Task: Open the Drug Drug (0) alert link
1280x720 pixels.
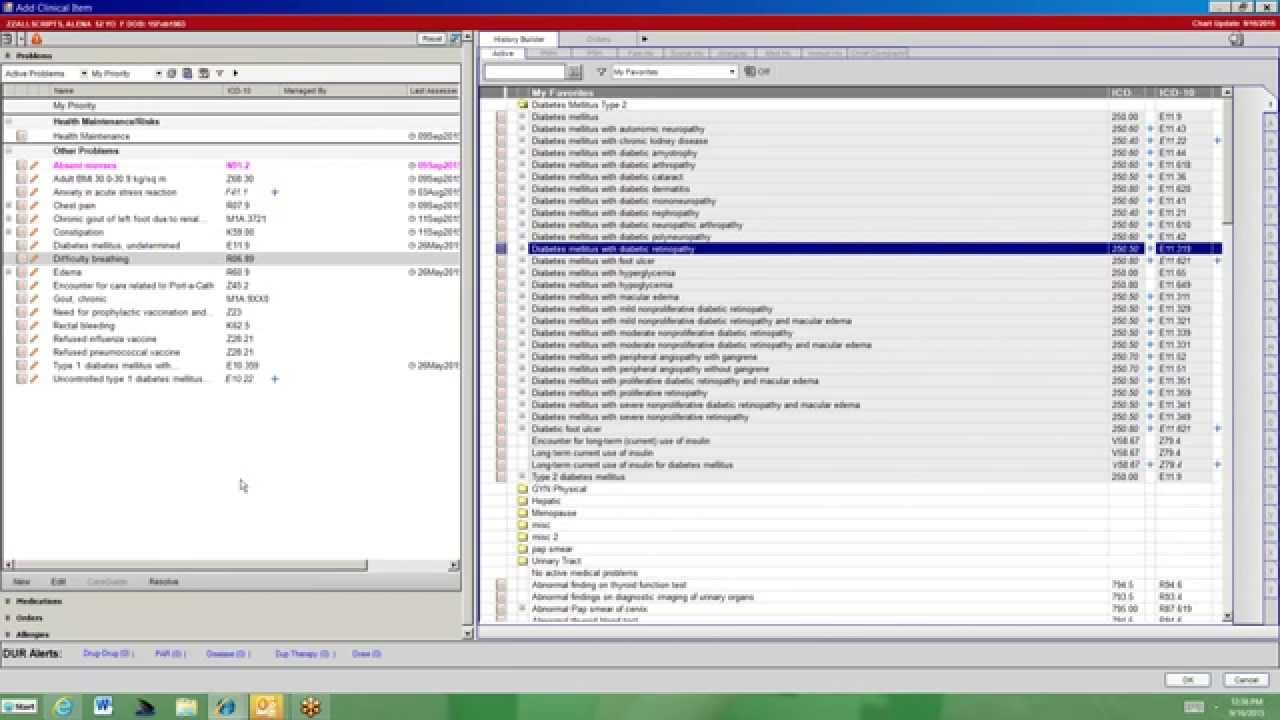Action: pyautogui.click(x=107, y=654)
